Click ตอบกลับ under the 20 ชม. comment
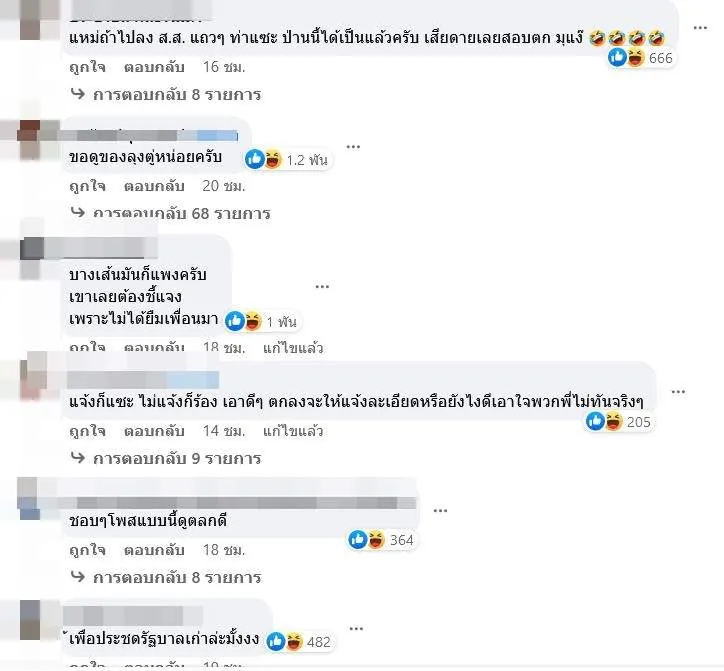Screen dimensions: 724x671 154,186
